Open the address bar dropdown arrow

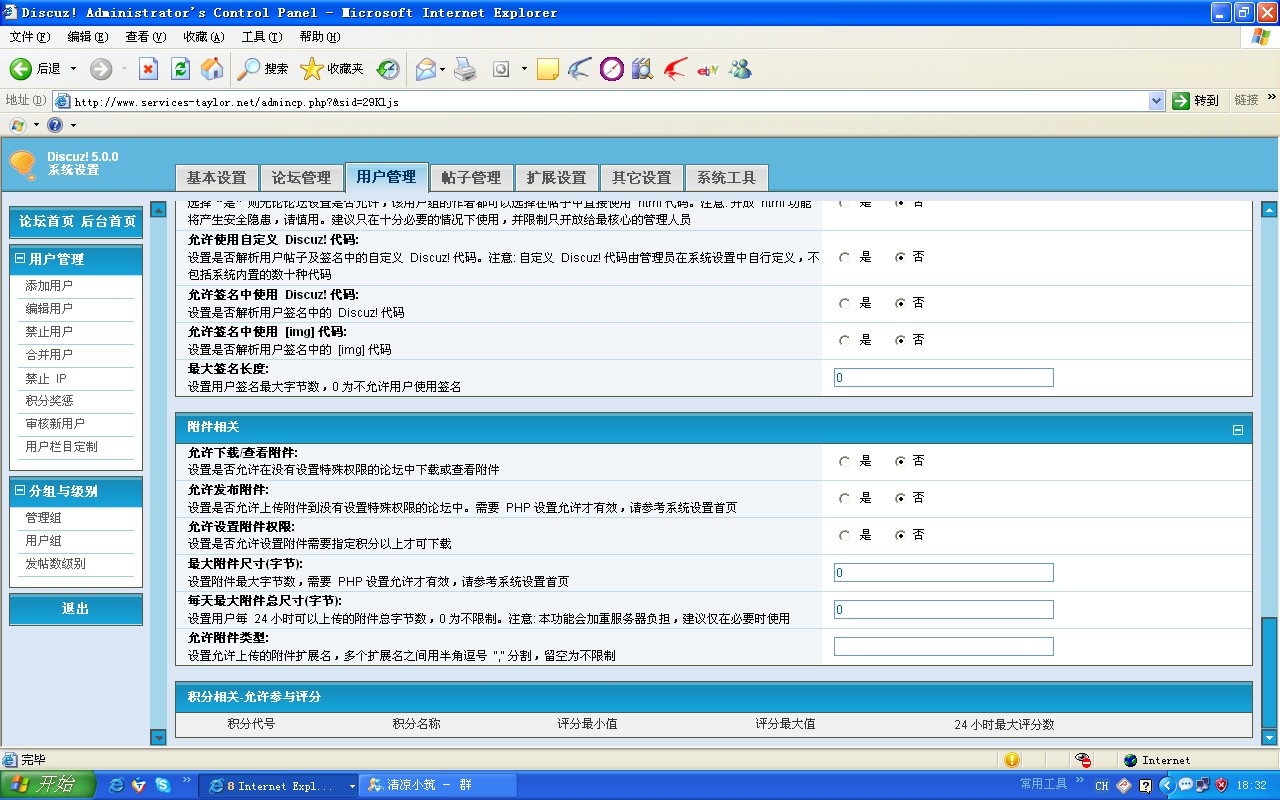pyautogui.click(x=1156, y=101)
